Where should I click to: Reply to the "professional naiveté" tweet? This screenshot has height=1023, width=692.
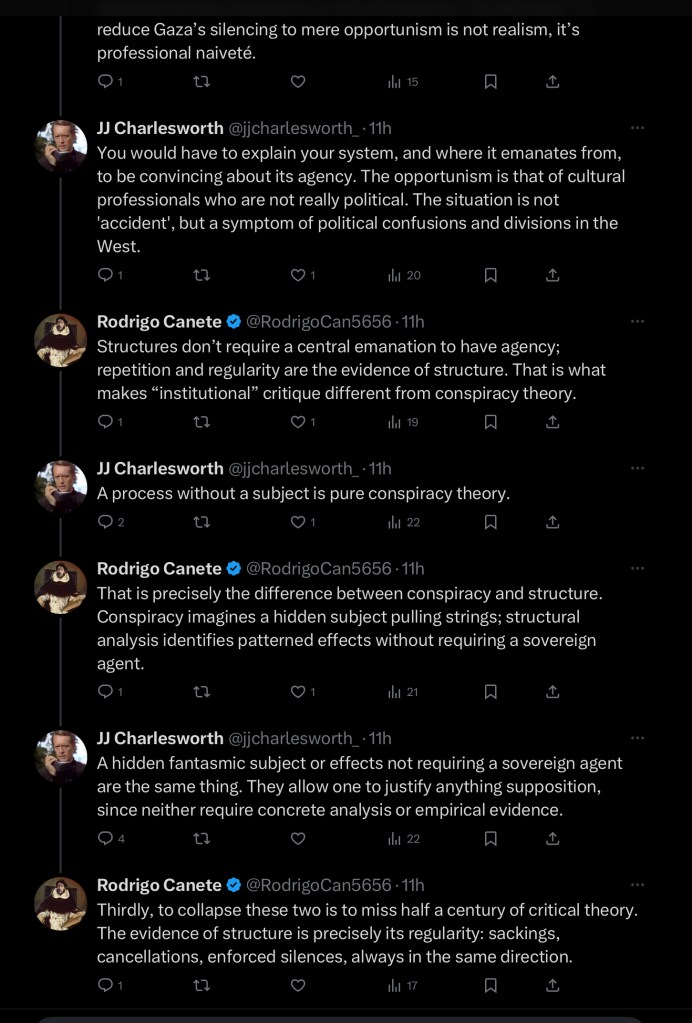click(x=105, y=82)
